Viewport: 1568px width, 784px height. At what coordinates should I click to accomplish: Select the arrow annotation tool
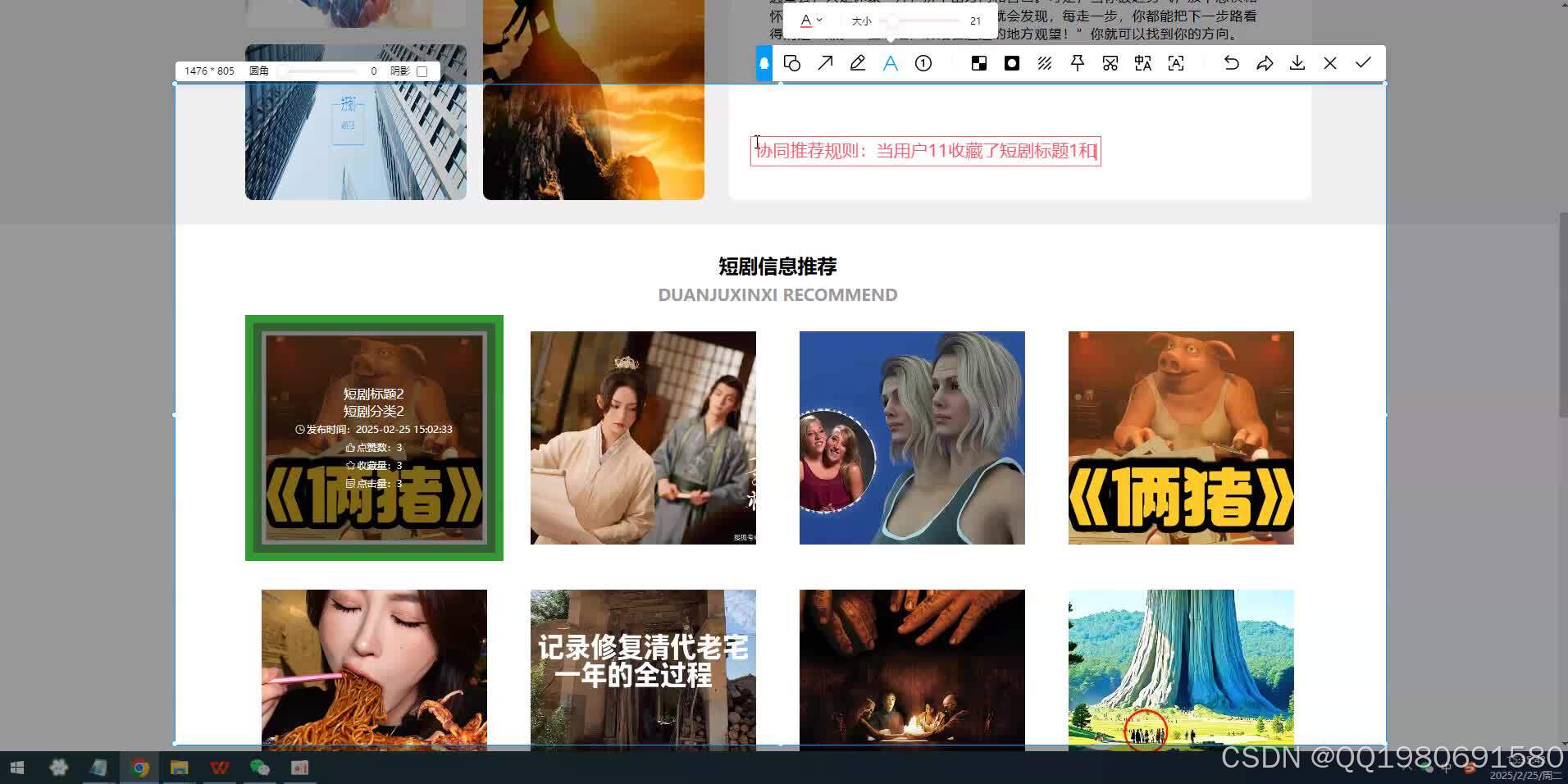825,63
